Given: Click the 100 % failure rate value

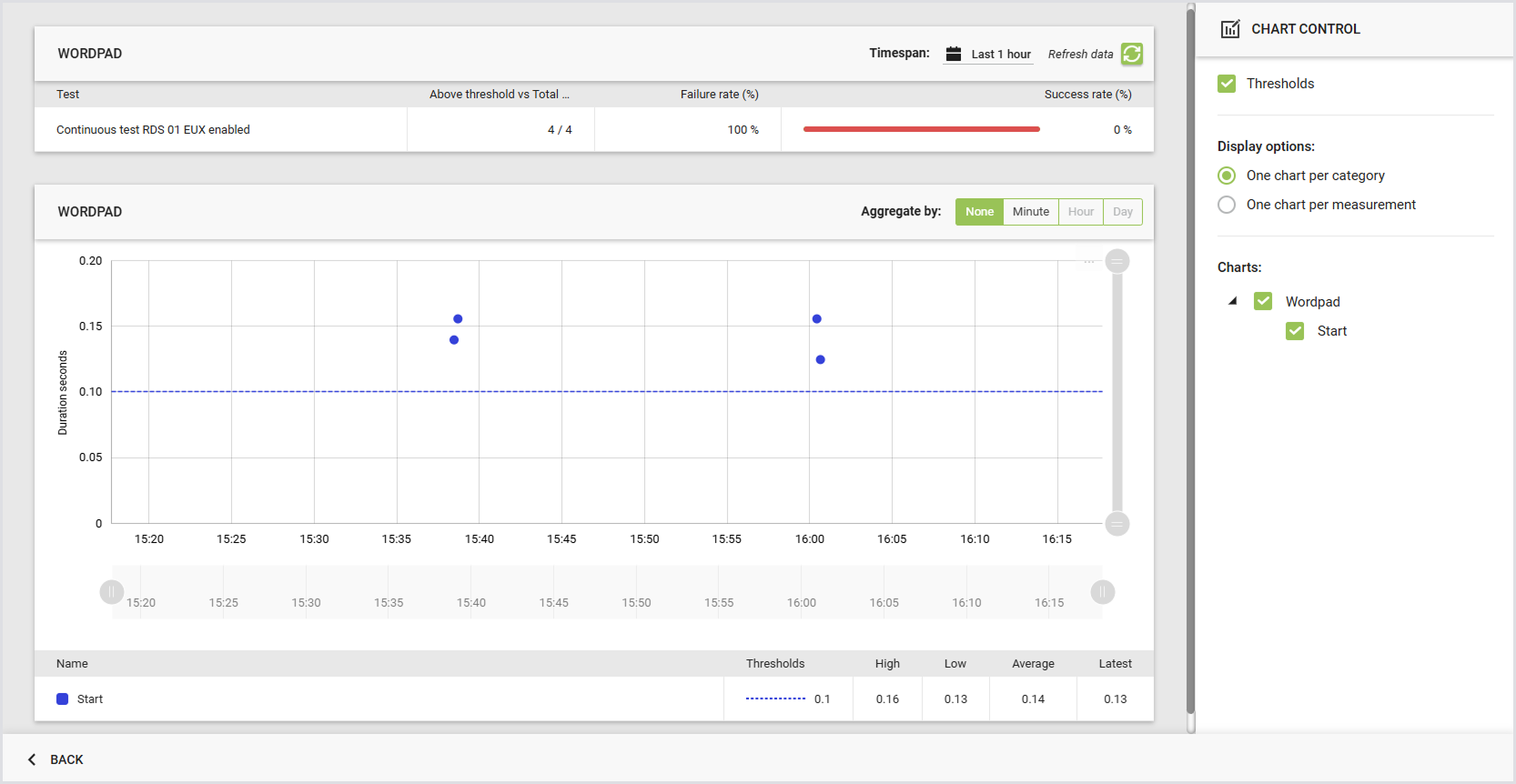Looking at the screenshot, I should tap(743, 130).
